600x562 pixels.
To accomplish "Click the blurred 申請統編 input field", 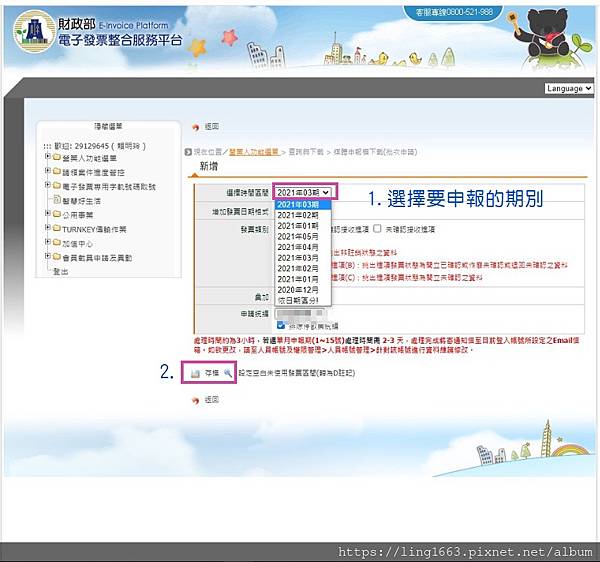I will [300, 313].
